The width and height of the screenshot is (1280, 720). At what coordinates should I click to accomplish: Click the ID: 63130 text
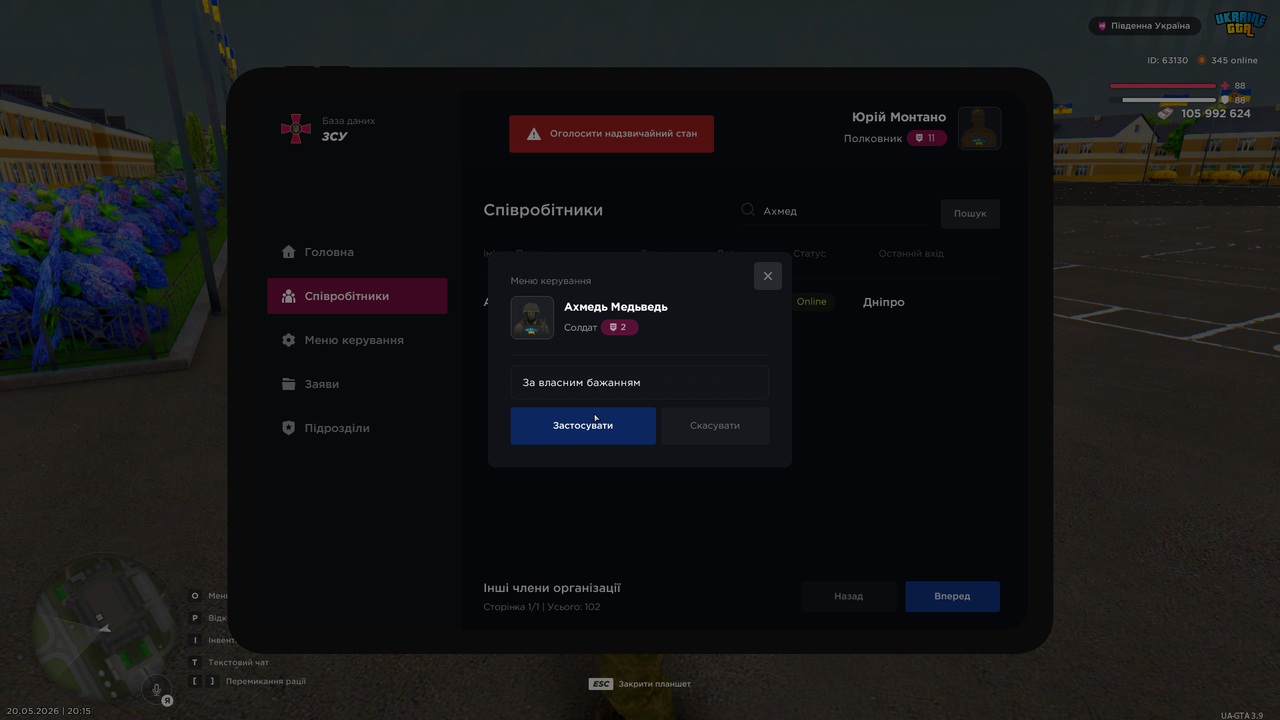tap(1168, 60)
